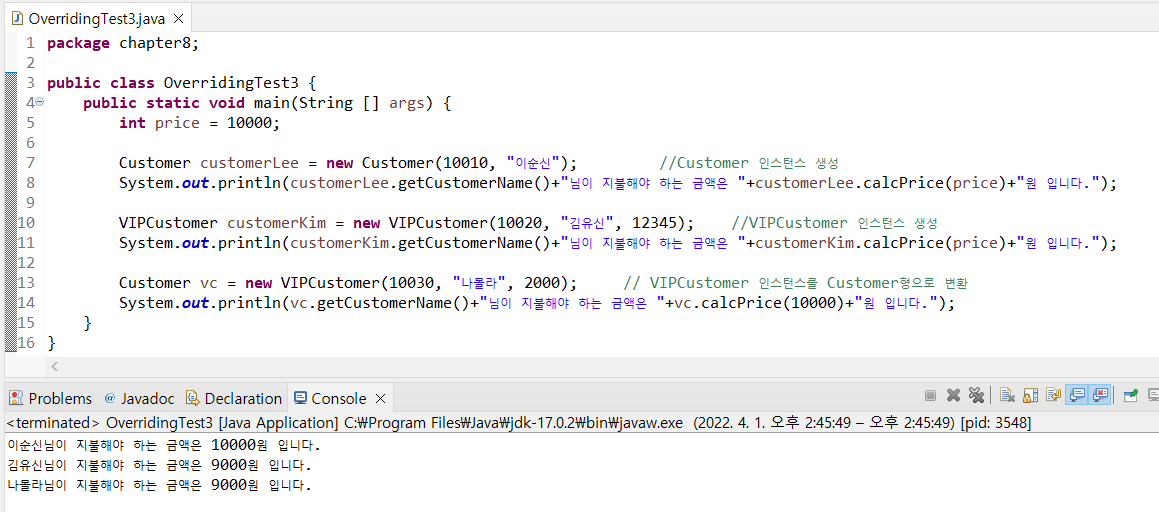Toggle Word Wrap in the Console
The image size is (1159, 512).
point(1053,396)
